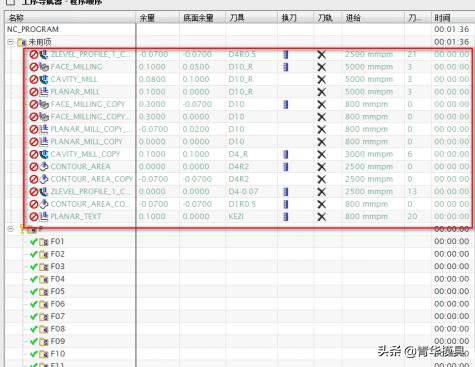The image size is (475, 367).
Task: Select the FACE_MILLING operation
Action: (76, 67)
